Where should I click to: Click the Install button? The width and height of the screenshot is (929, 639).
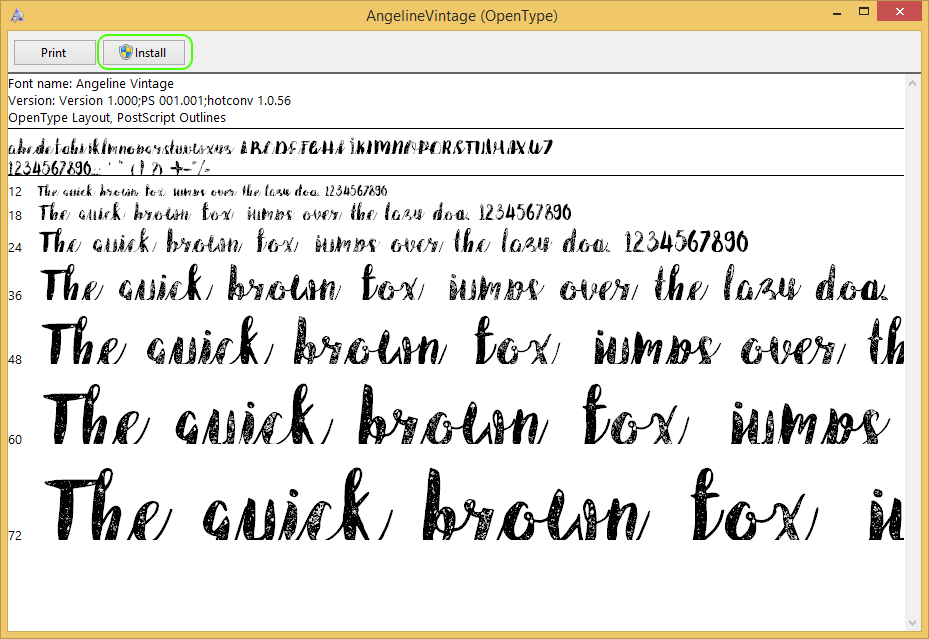point(145,53)
